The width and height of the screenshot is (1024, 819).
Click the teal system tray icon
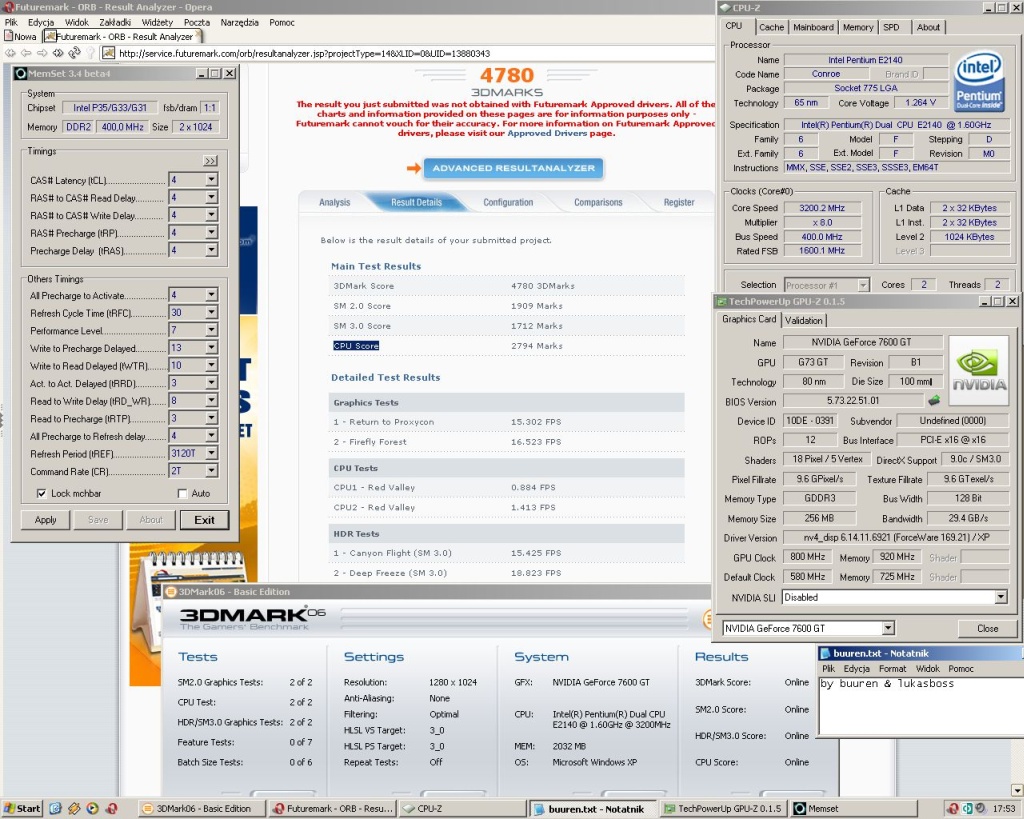pos(967,809)
